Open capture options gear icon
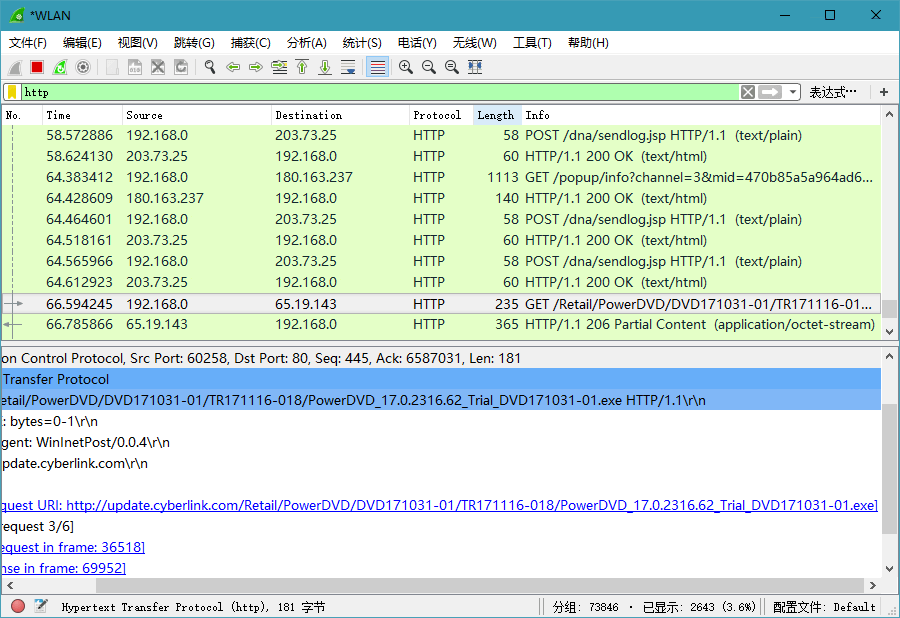The width and height of the screenshot is (900, 618). pos(83,67)
